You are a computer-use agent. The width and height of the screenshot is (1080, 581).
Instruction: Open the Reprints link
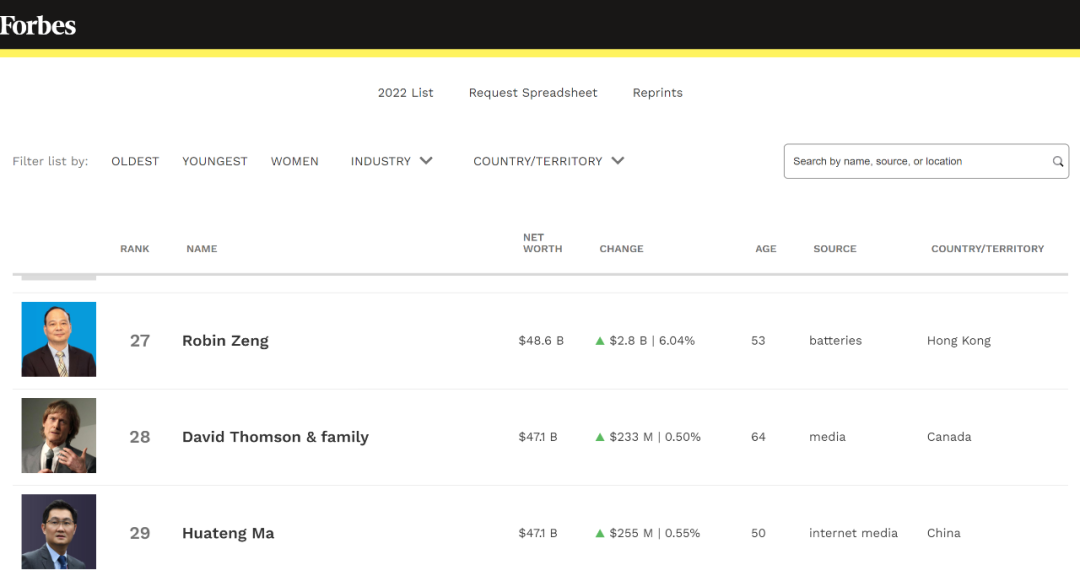tap(658, 93)
